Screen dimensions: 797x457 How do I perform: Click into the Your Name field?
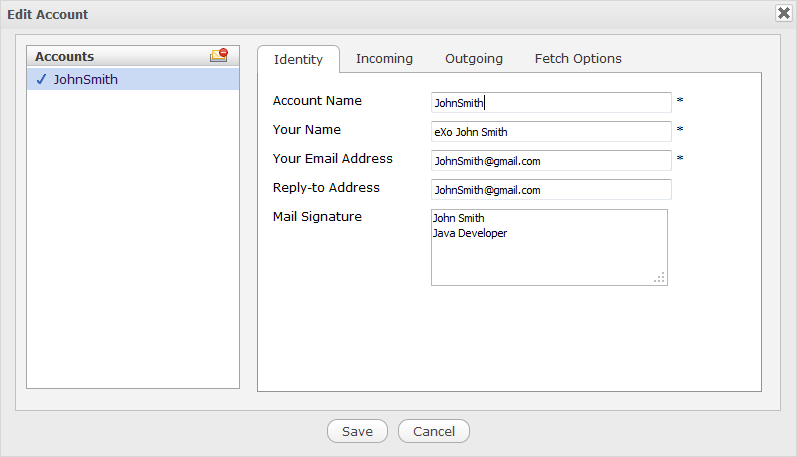click(x=551, y=131)
